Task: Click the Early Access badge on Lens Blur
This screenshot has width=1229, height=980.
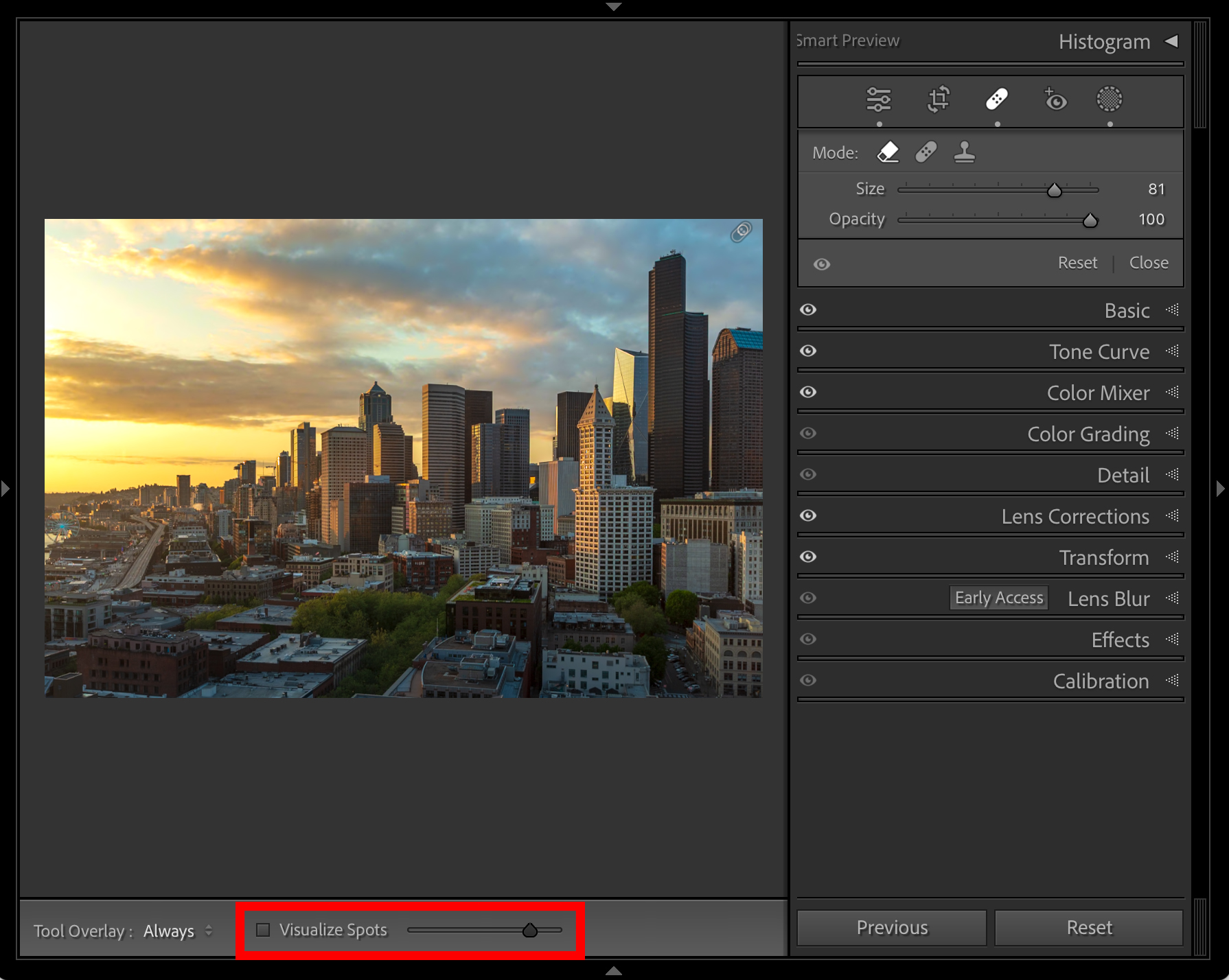Action: click(999, 597)
